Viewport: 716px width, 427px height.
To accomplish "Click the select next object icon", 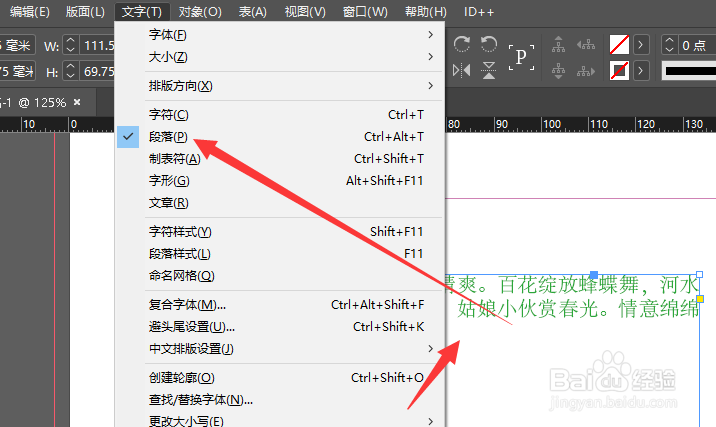I will point(586,71).
